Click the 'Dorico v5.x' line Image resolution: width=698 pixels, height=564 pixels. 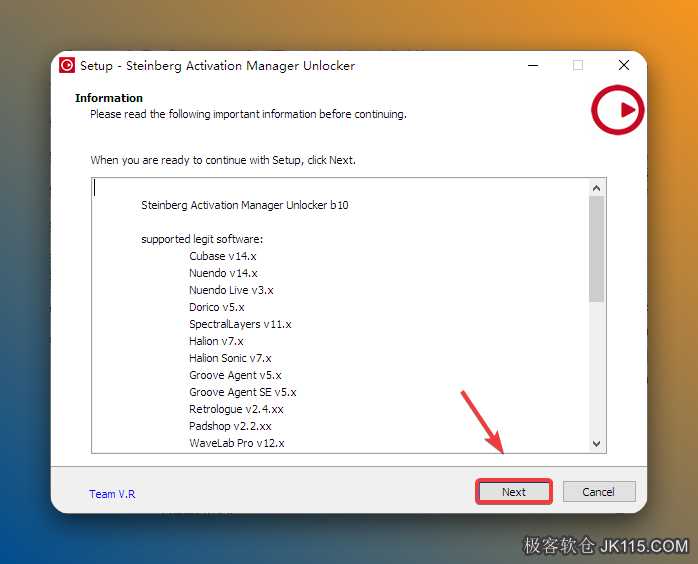(x=217, y=307)
